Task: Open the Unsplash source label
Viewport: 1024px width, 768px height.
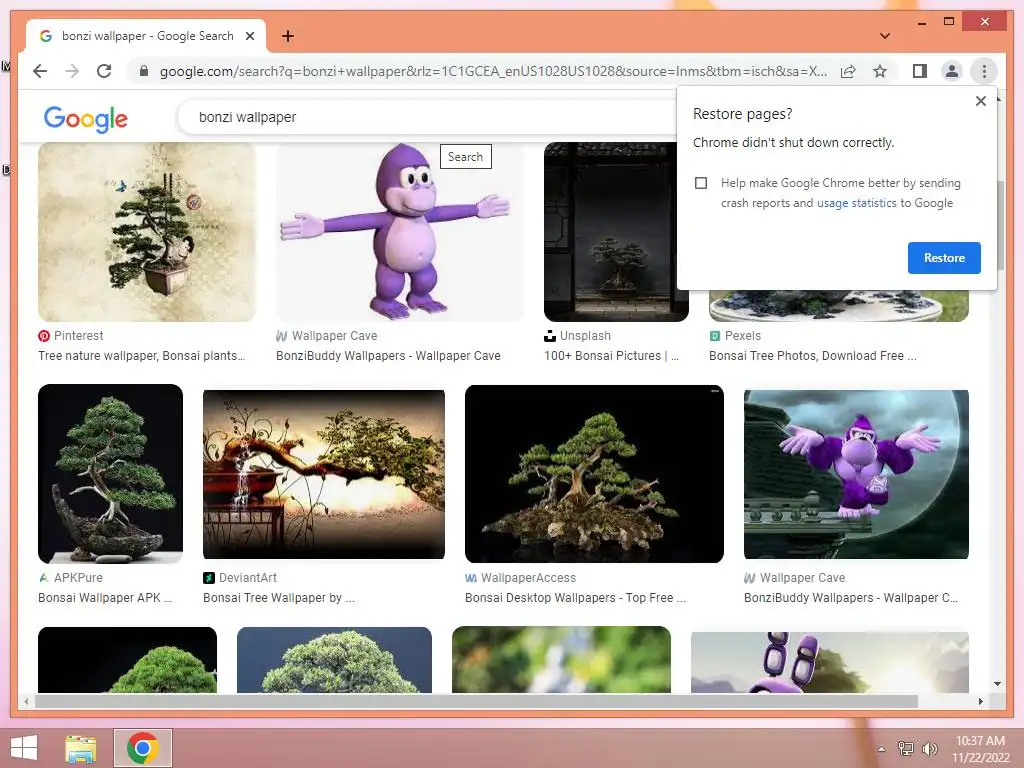Action: point(577,336)
